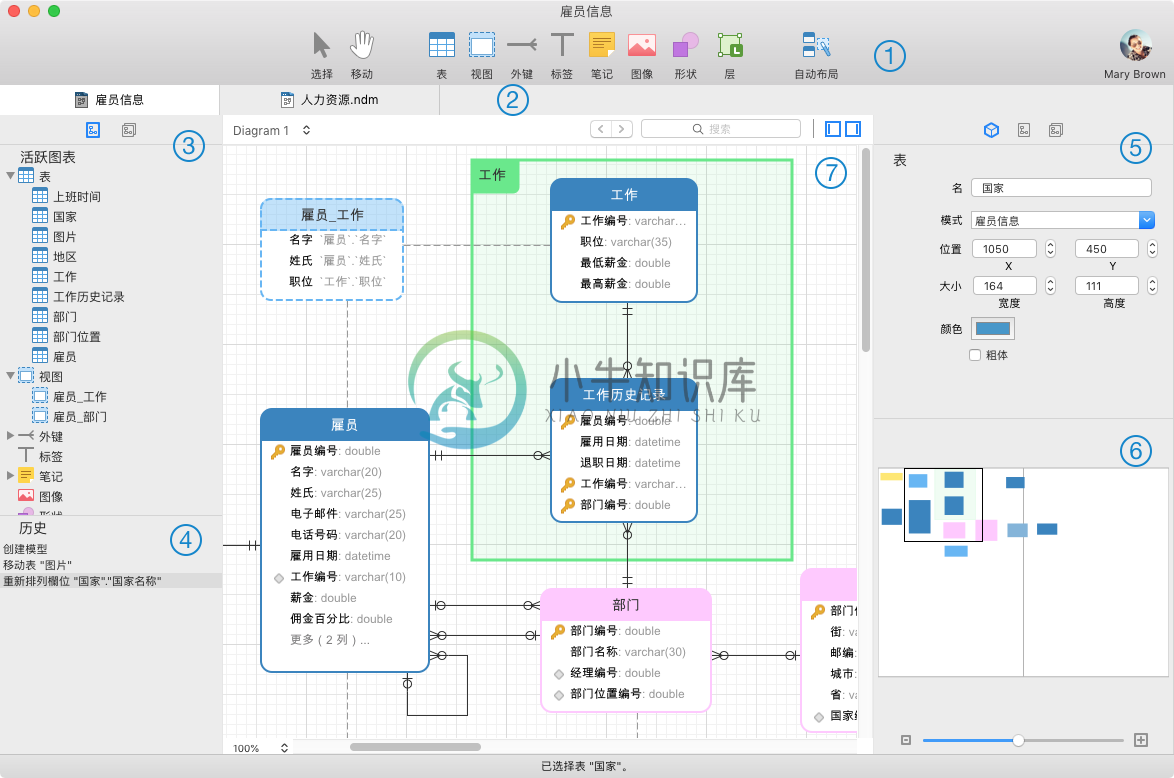Click the 雇员 table header in the diagram

344,425
